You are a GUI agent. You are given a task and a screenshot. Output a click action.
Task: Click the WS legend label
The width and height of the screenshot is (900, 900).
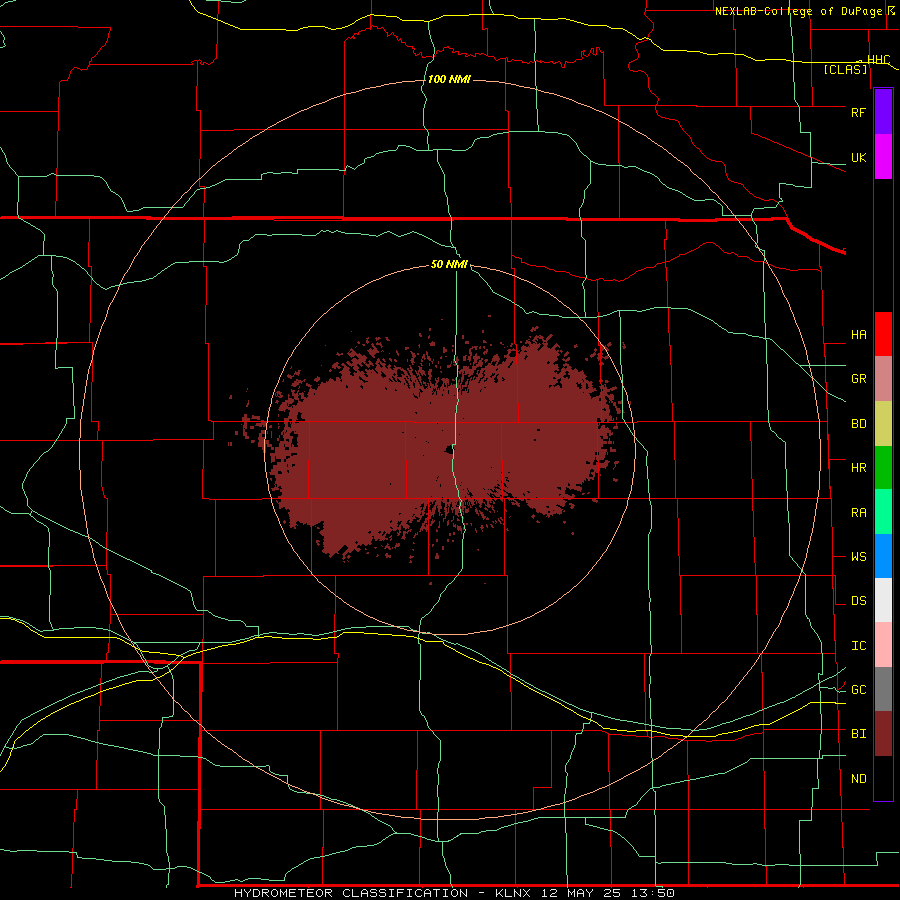point(858,557)
